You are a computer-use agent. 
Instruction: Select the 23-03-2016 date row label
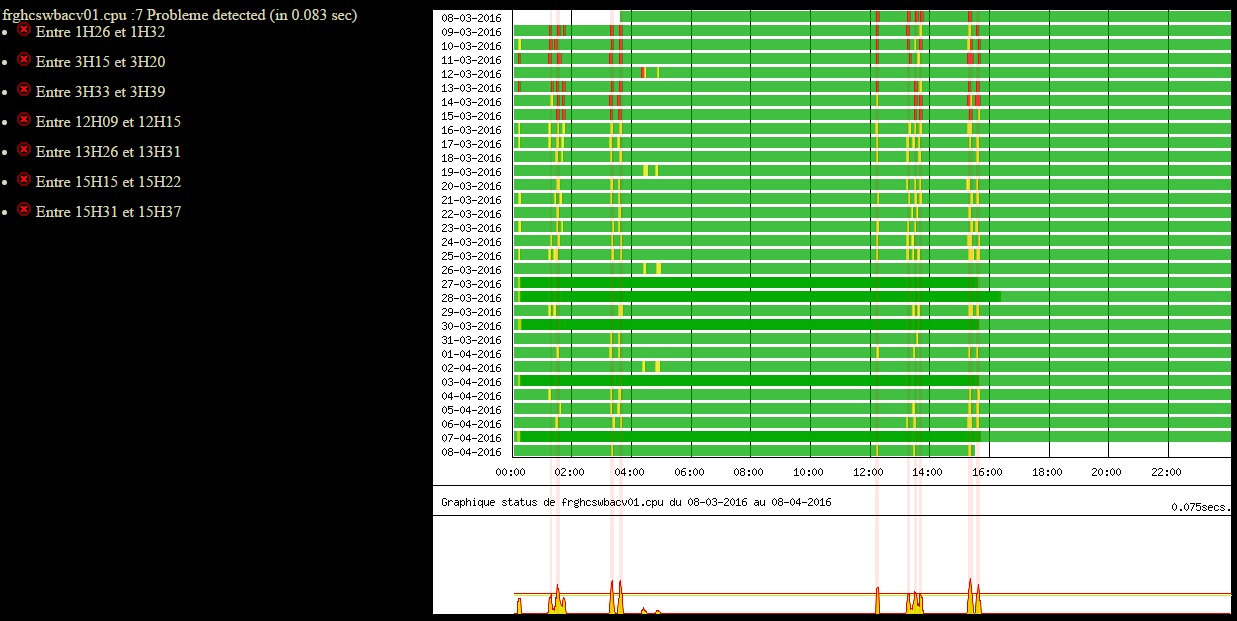tap(472, 228)
